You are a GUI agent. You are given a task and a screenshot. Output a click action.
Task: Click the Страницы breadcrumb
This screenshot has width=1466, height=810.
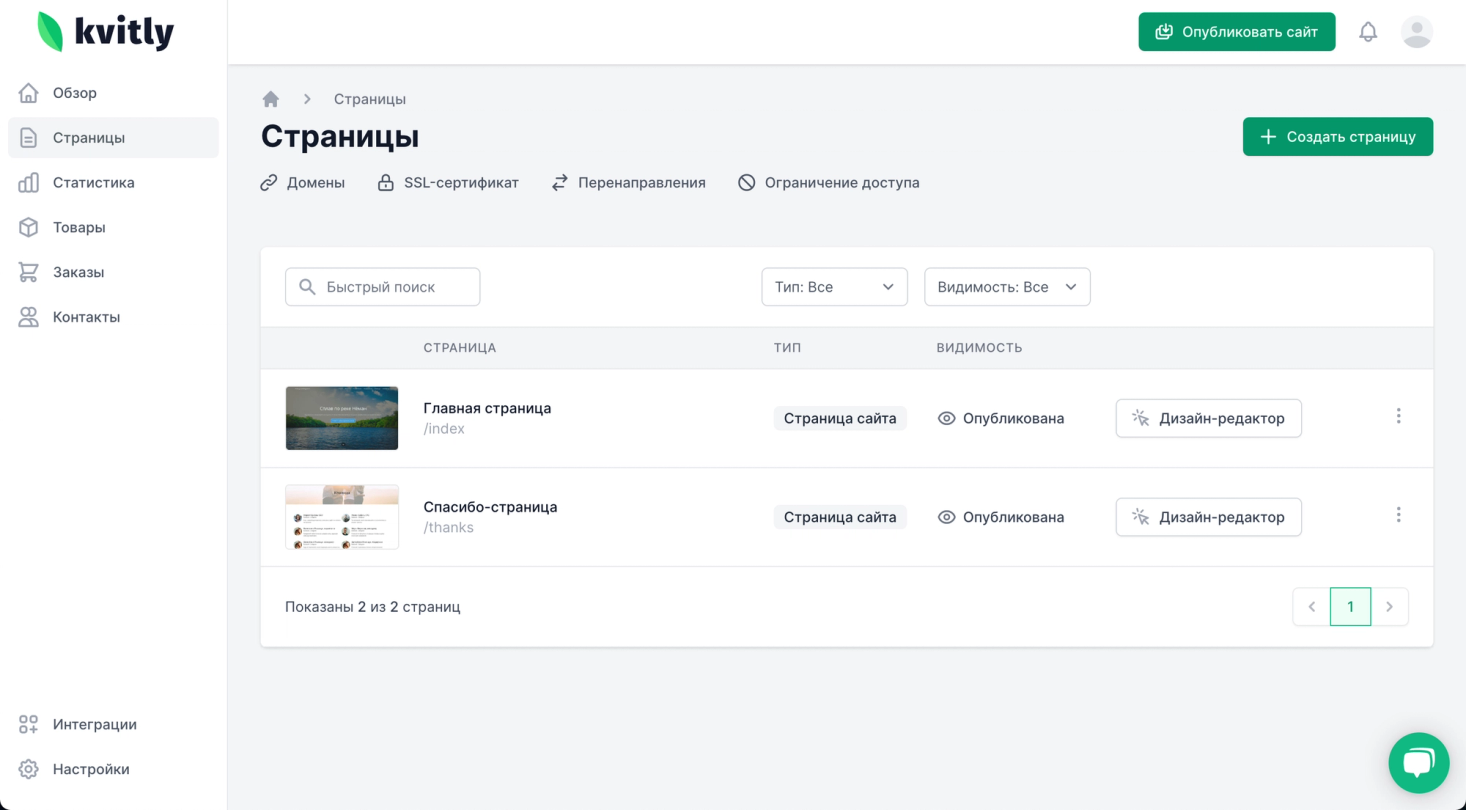[x=370, y=99]
